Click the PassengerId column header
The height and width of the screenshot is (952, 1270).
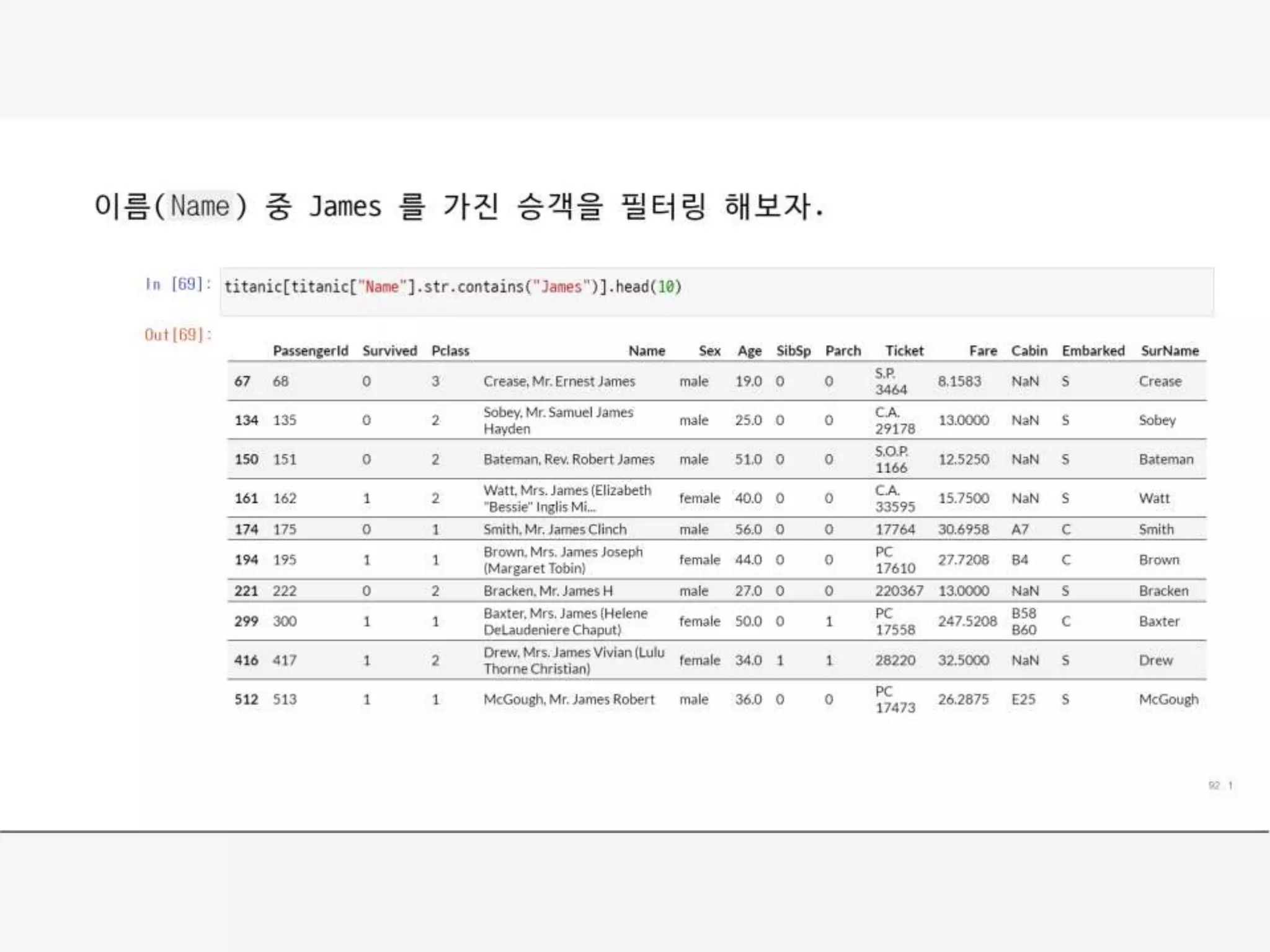310,351
